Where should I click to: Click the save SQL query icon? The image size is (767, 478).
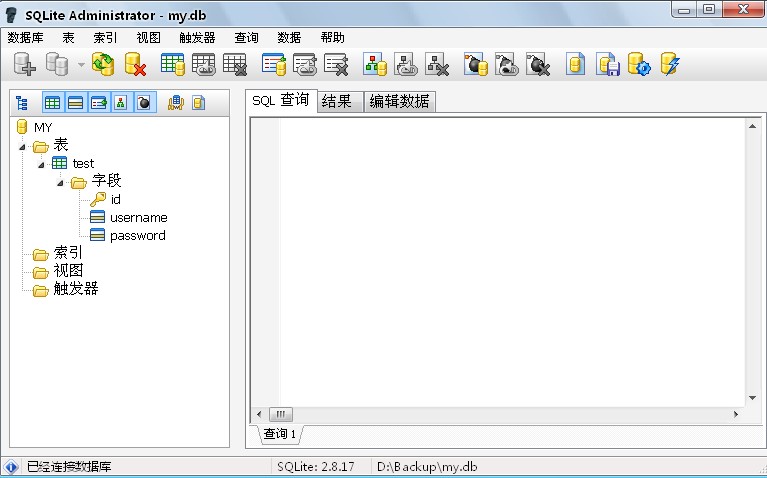point(608,64)
